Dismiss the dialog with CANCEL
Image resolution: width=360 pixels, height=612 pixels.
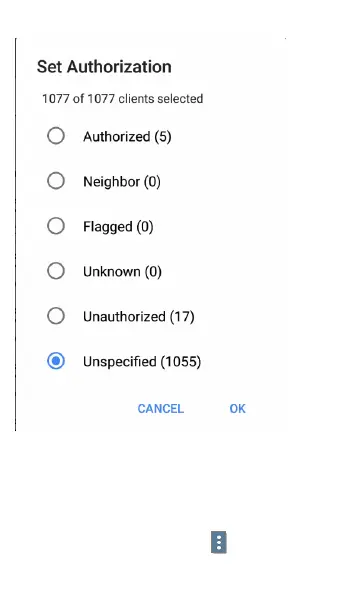[160, 409]
